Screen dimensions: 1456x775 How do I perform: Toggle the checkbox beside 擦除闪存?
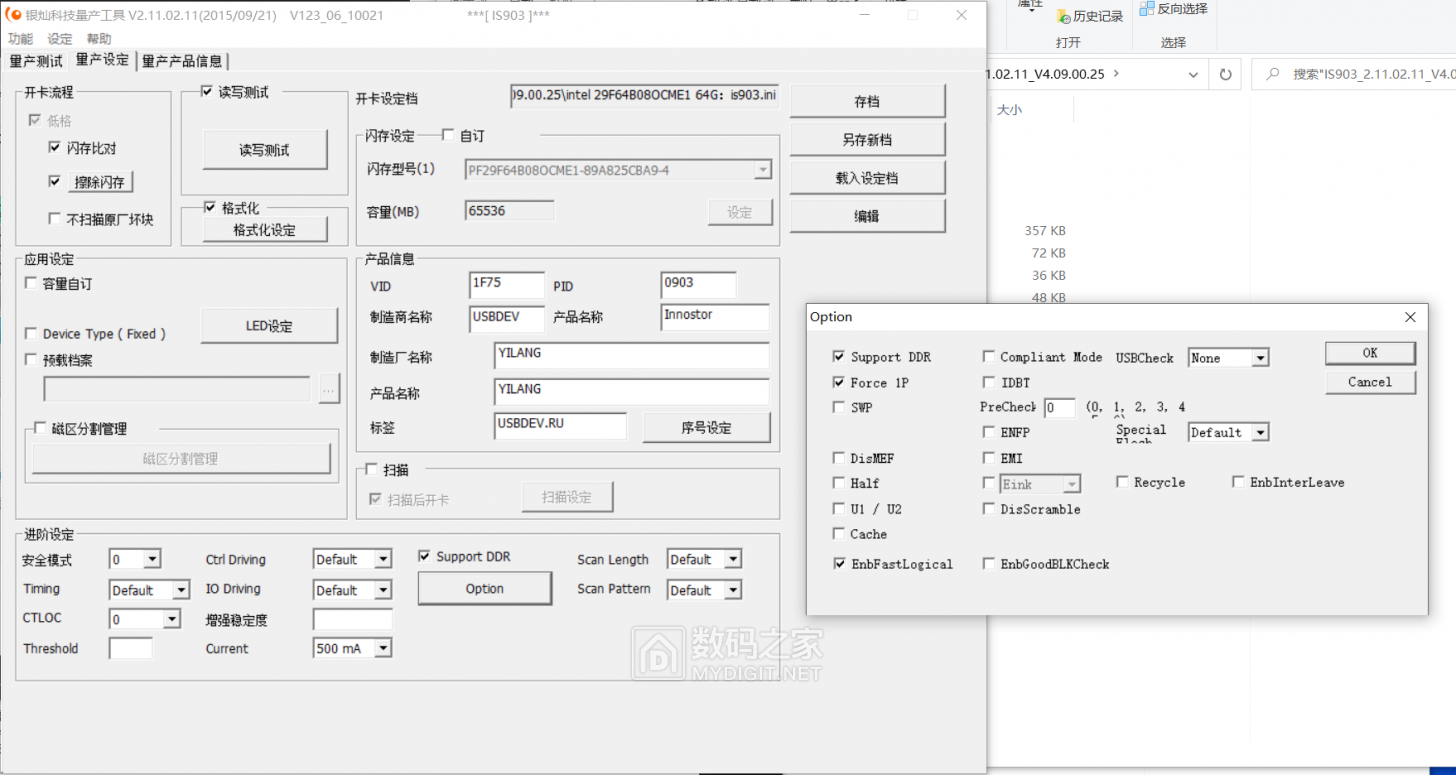(55, 182)
